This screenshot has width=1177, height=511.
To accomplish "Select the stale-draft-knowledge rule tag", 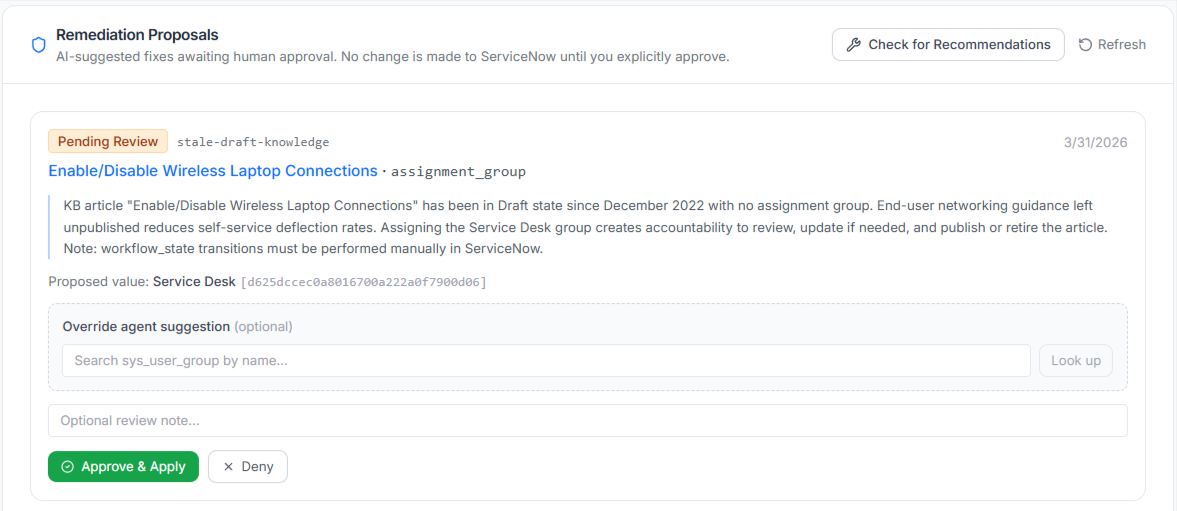I will tap(253, 142).
